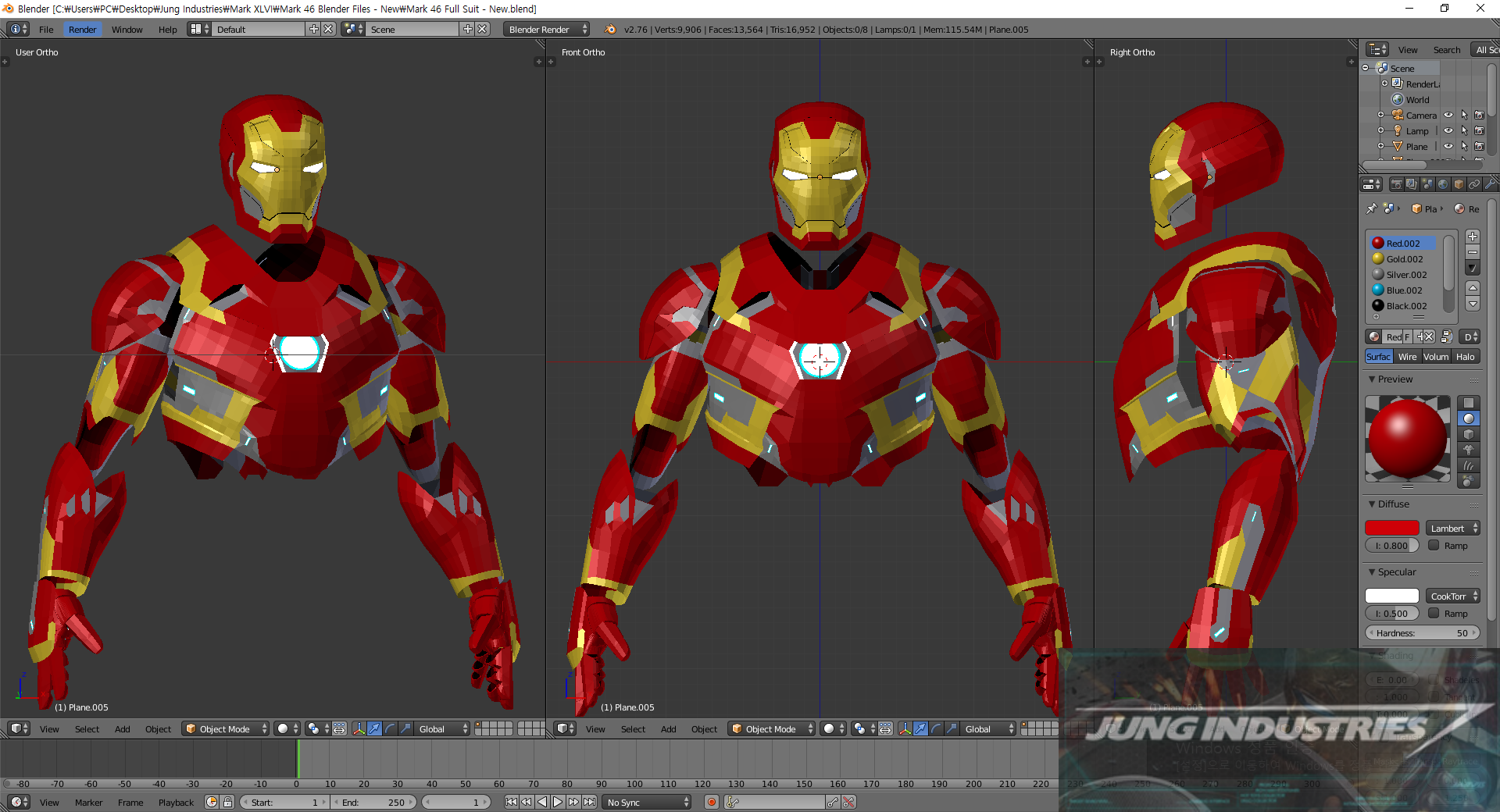Set preview shape to hair strands

click(1469, 465)
